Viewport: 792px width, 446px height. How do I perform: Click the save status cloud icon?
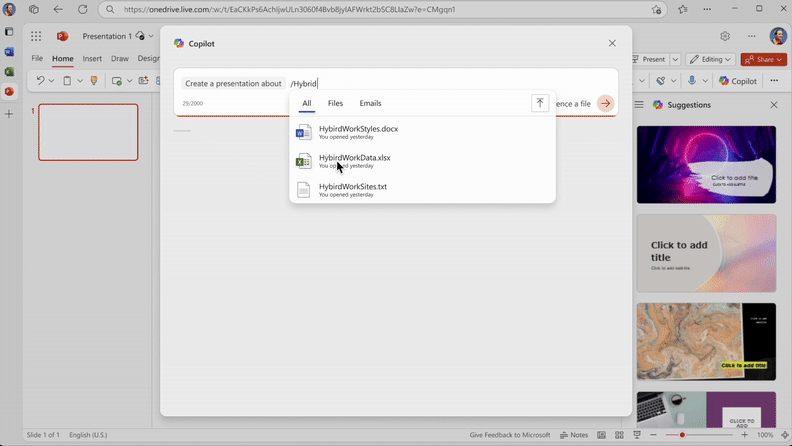(140, 36)
